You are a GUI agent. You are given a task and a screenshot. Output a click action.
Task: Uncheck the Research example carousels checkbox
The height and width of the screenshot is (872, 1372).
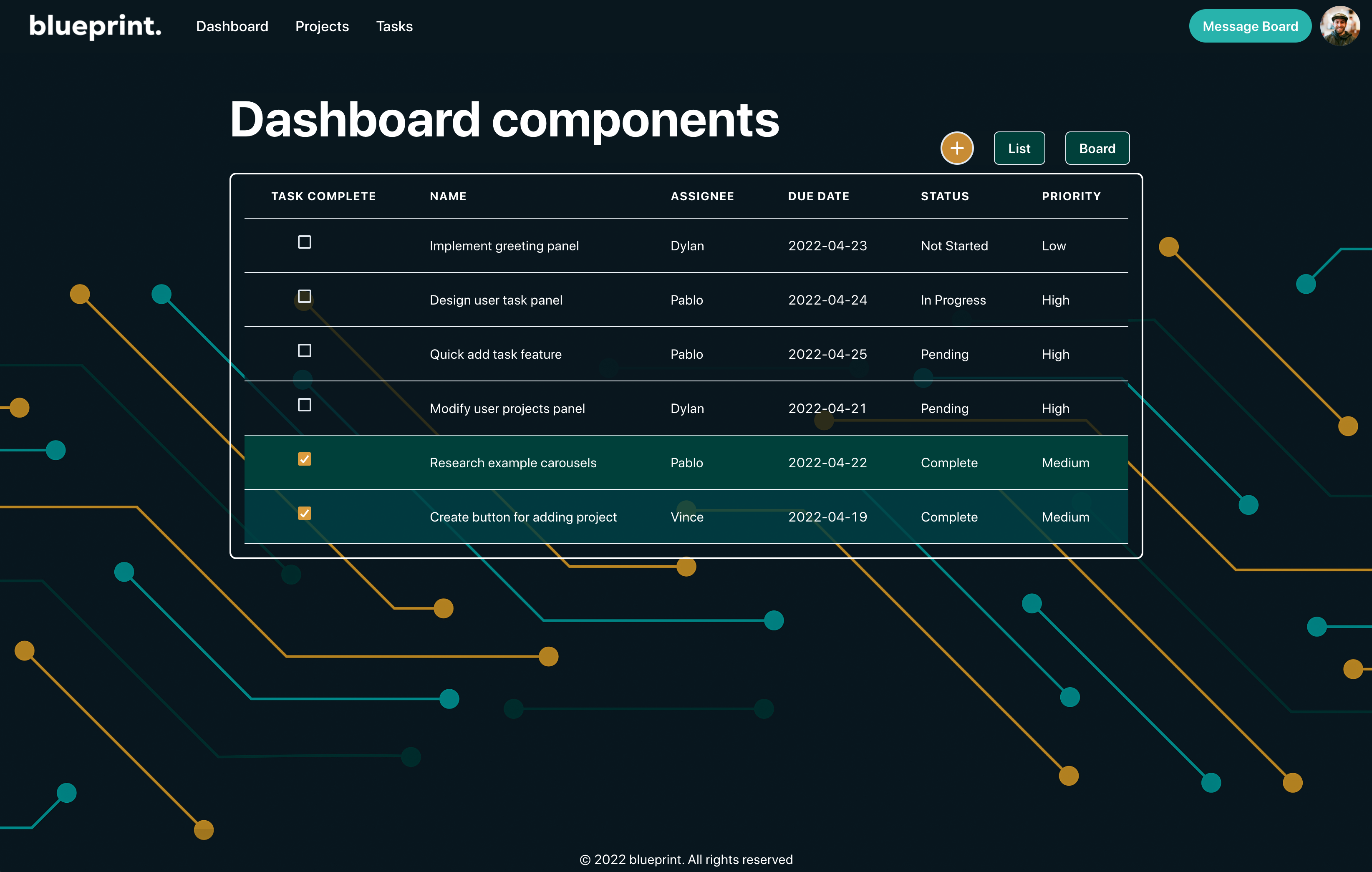pyautogui.click(x=304, y=459)
